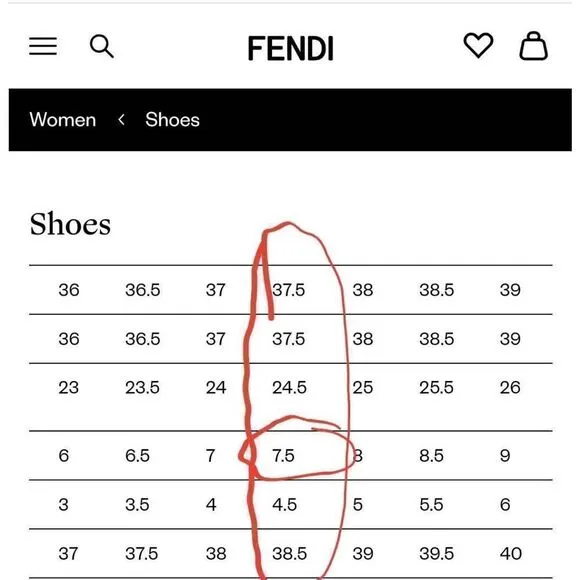Screen dimensions: 580x580
Task: Click the 4.5 size value
Action: 284,505
